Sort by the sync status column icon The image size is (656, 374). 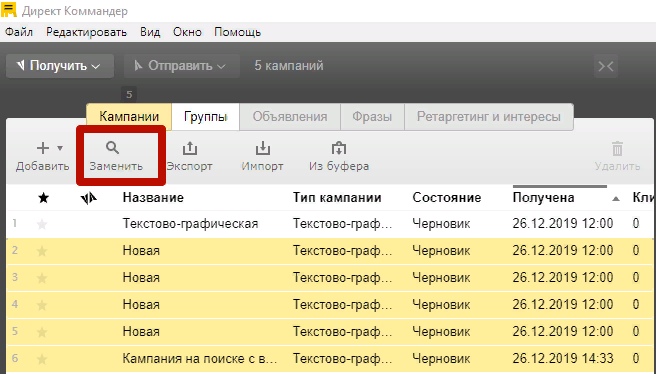(89, 198)
